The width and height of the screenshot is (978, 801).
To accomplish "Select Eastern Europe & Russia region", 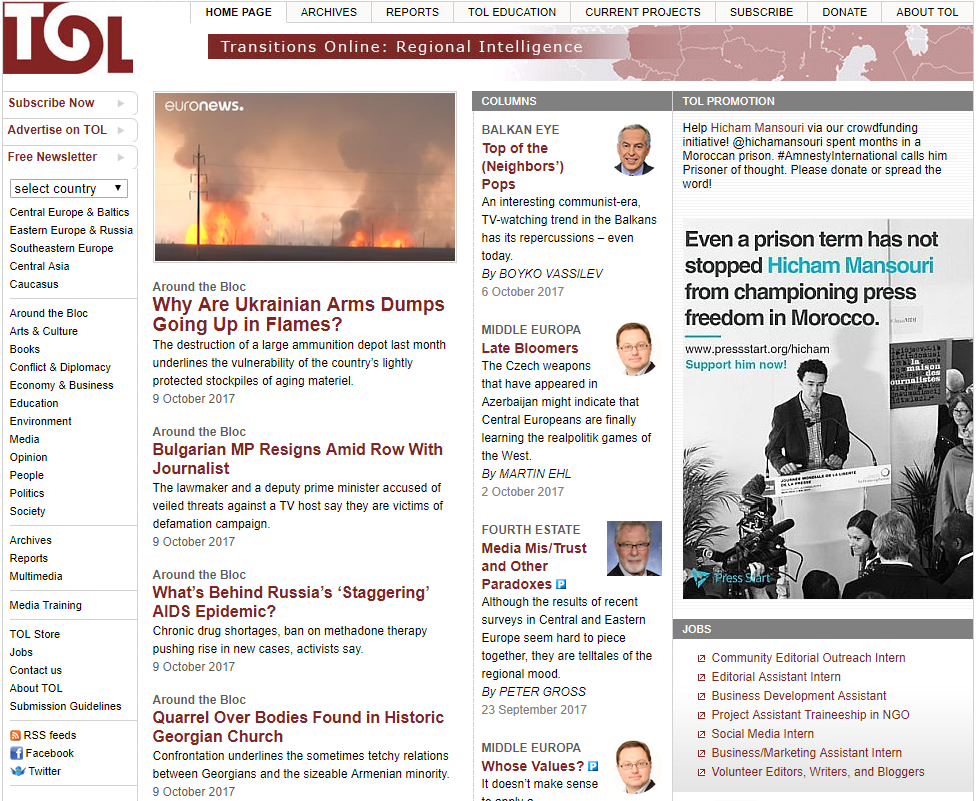I will [71, 230].
